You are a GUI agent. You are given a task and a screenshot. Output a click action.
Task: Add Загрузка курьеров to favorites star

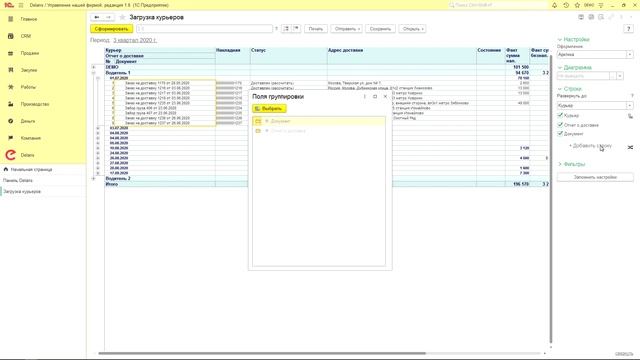(x=122, y=17)
